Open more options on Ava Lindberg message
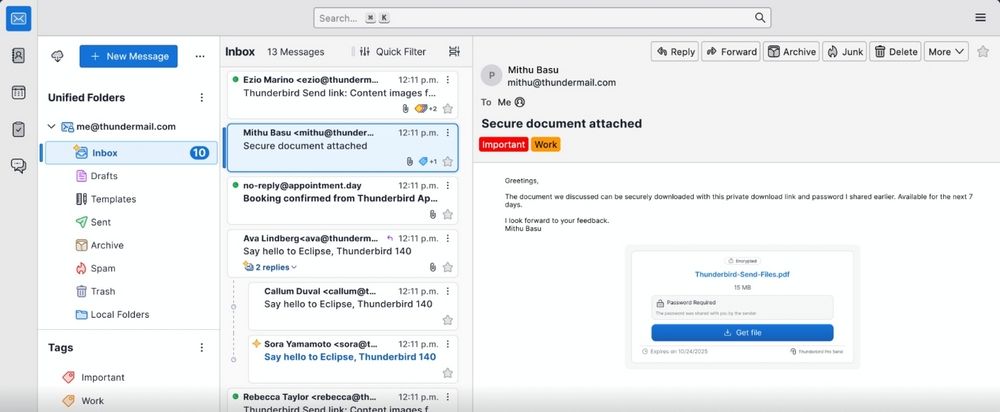This screenshot has width=1000, height=412. pos(448,238)
